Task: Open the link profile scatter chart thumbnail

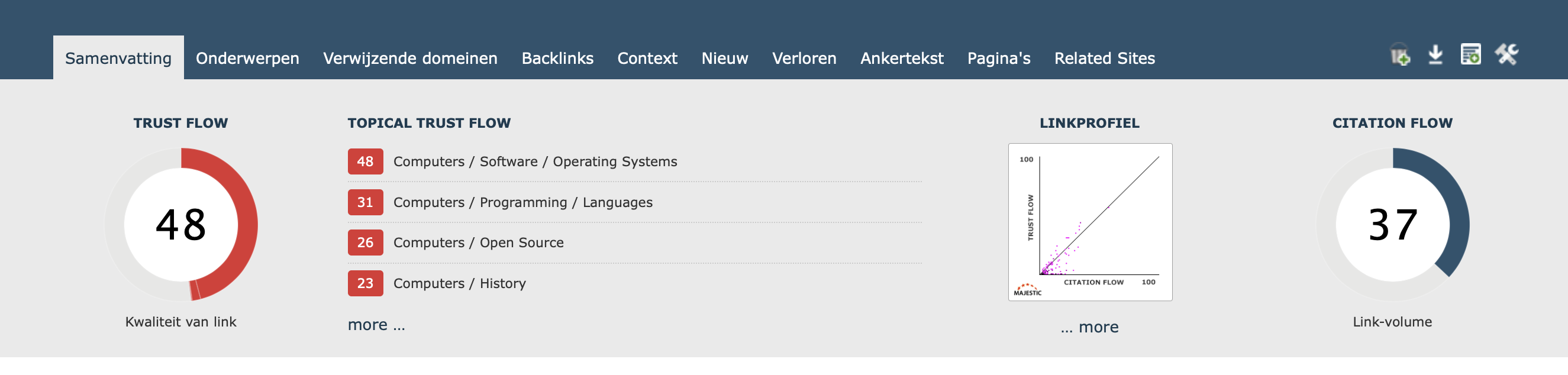Action: (x=1090, y=222)
